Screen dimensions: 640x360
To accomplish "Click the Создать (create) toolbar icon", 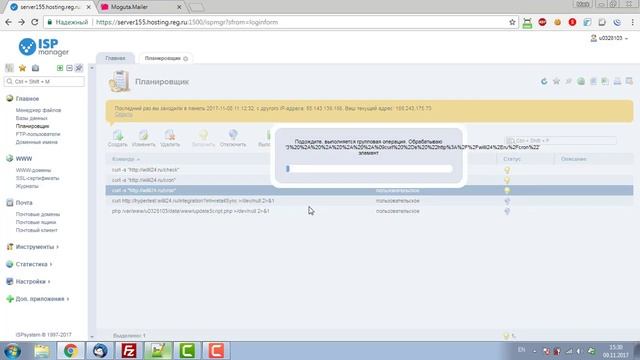I will click(x=118, y=138).
